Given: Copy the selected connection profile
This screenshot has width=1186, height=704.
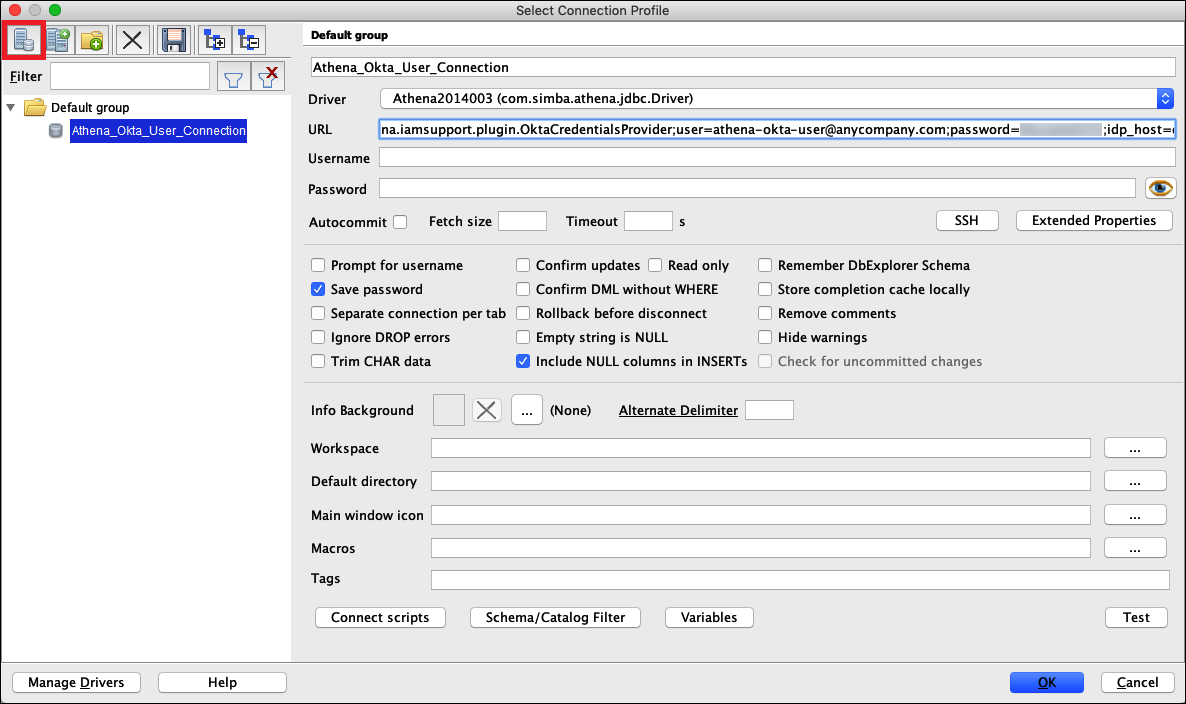Looking at the screenshot, I should [58, 40].
